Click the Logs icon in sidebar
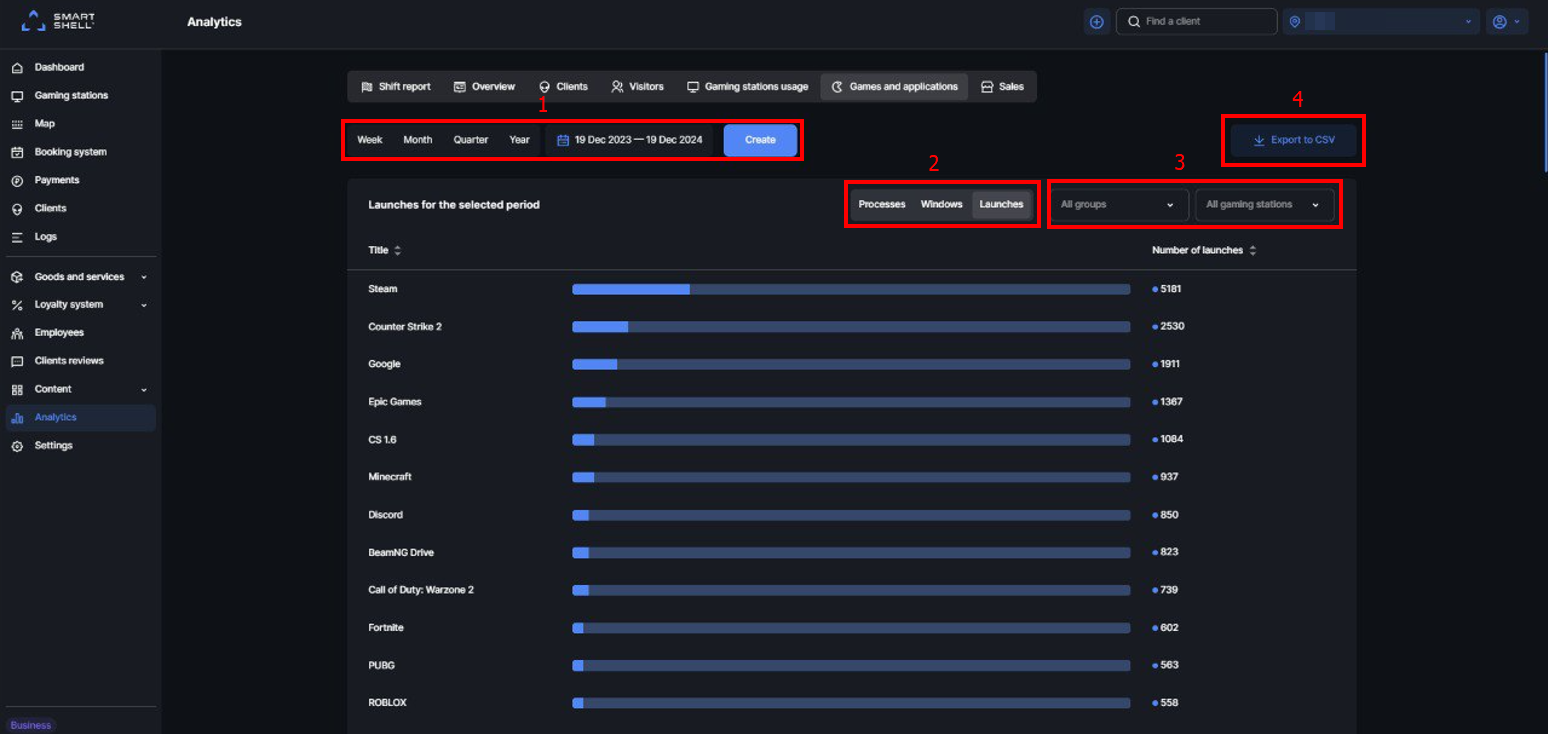1548x734 pixels. pyautogui.click(x=17, y=237)
